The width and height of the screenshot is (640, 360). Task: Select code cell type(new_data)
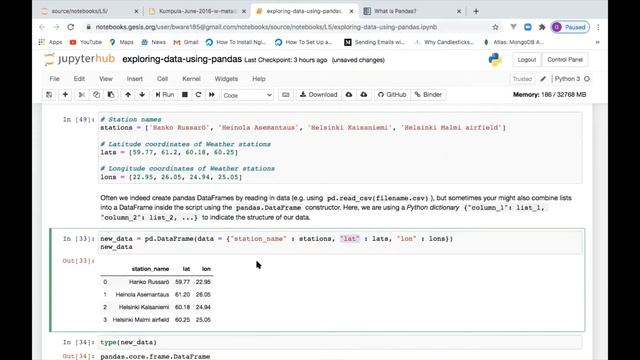click(340, 342)
